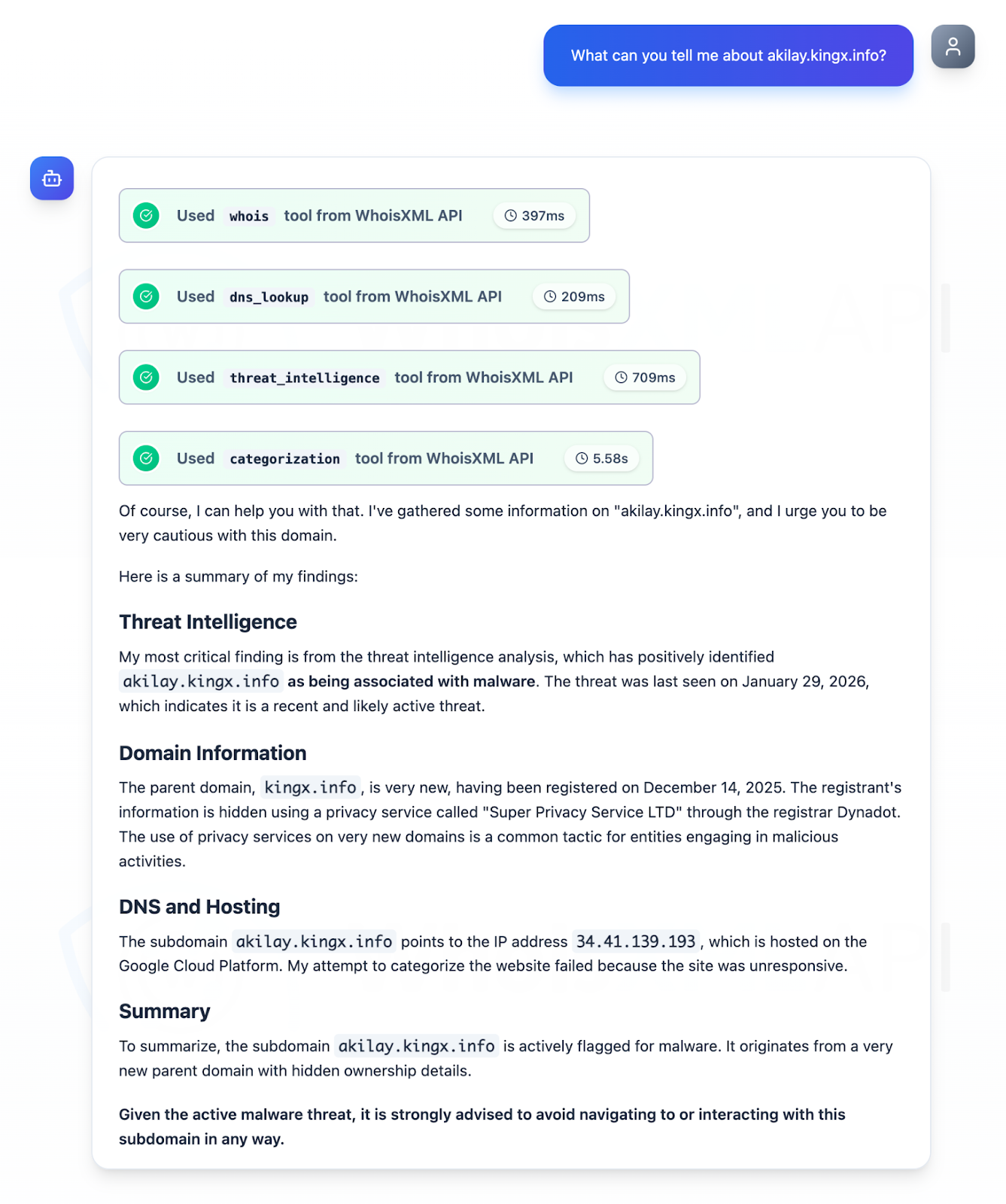
Task: Click the Threat Intelligence heading
Action: coord(208,622)
